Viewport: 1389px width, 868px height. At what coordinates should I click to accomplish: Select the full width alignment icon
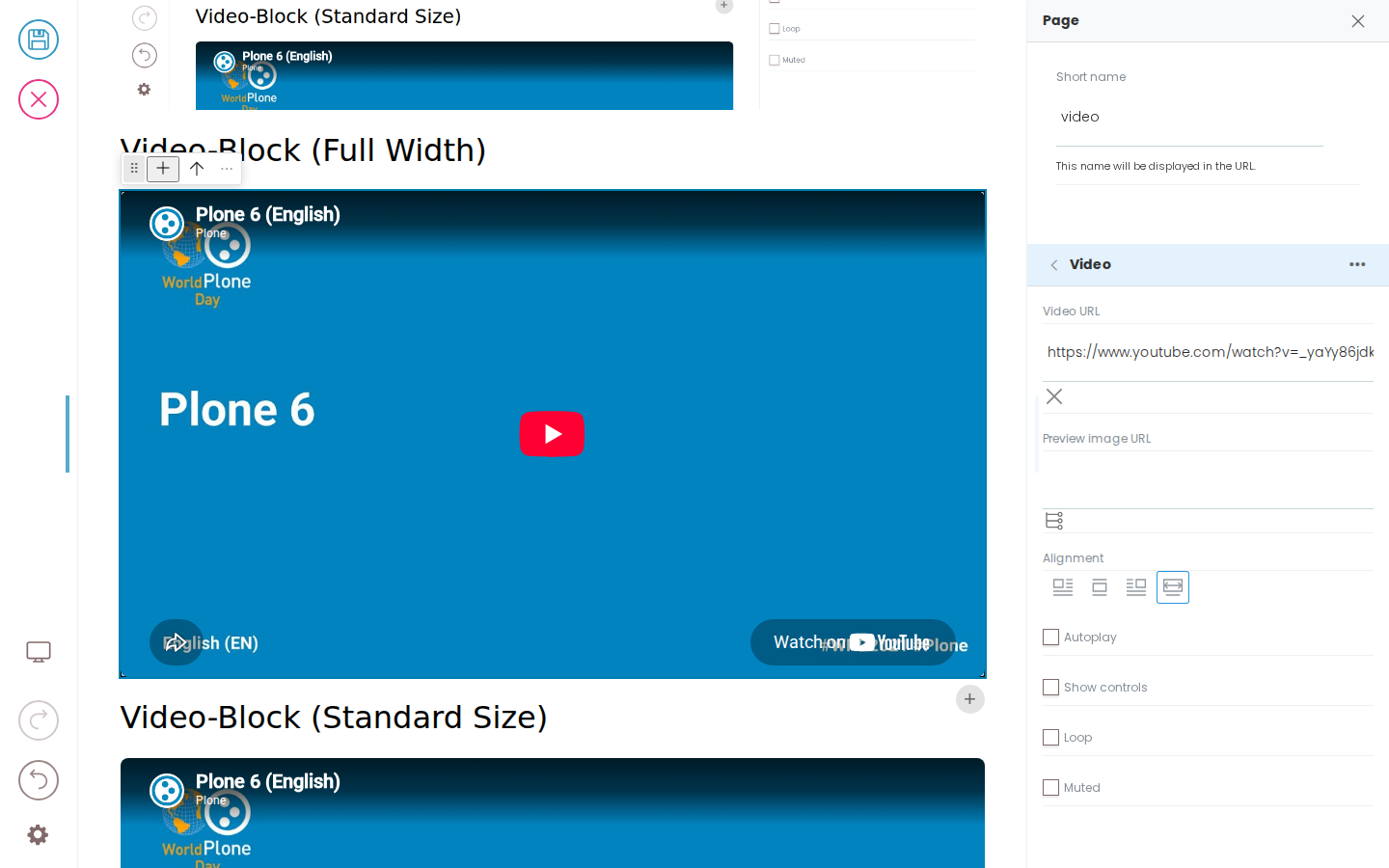point(1173,587)
